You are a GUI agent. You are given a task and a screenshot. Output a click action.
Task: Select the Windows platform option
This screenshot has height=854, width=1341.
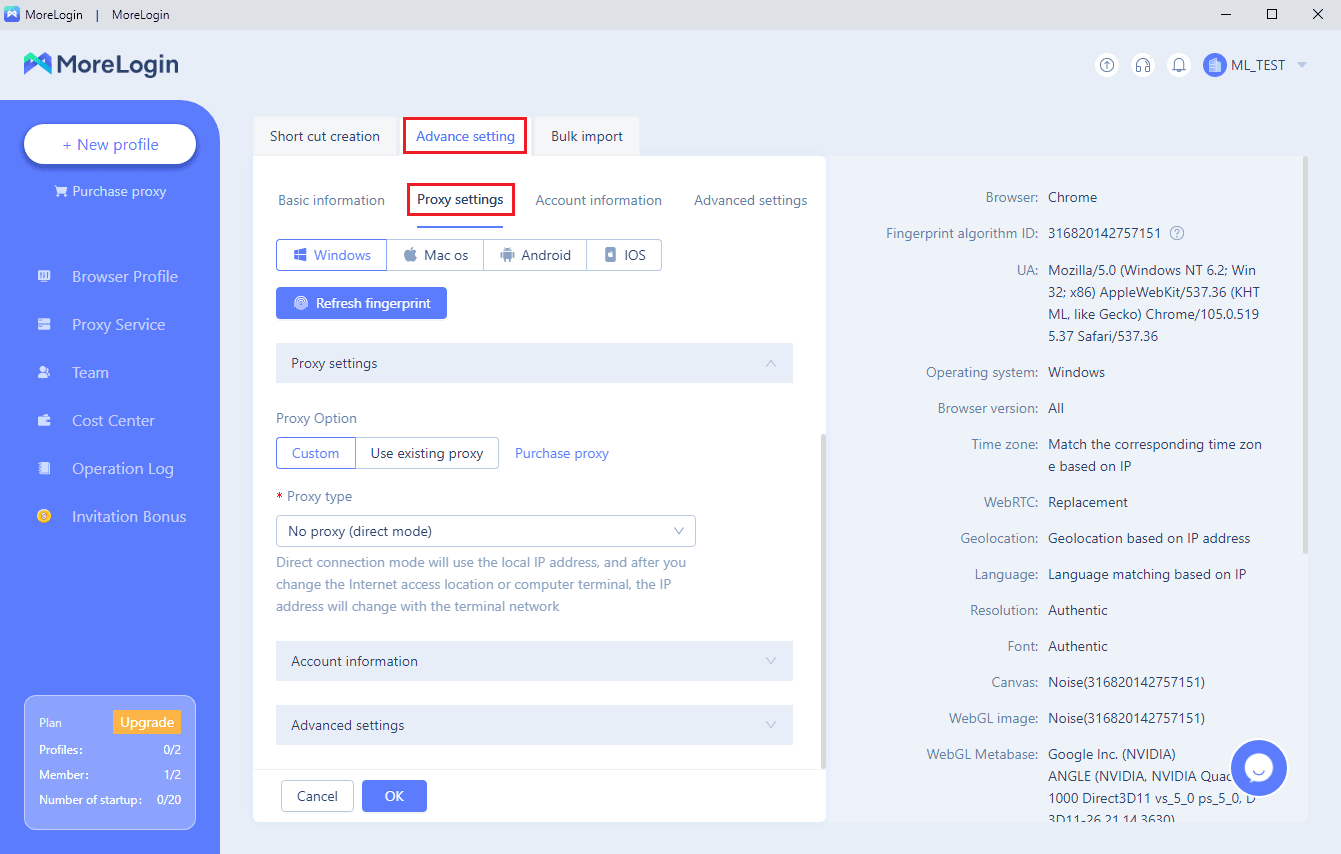click(332, 255)
